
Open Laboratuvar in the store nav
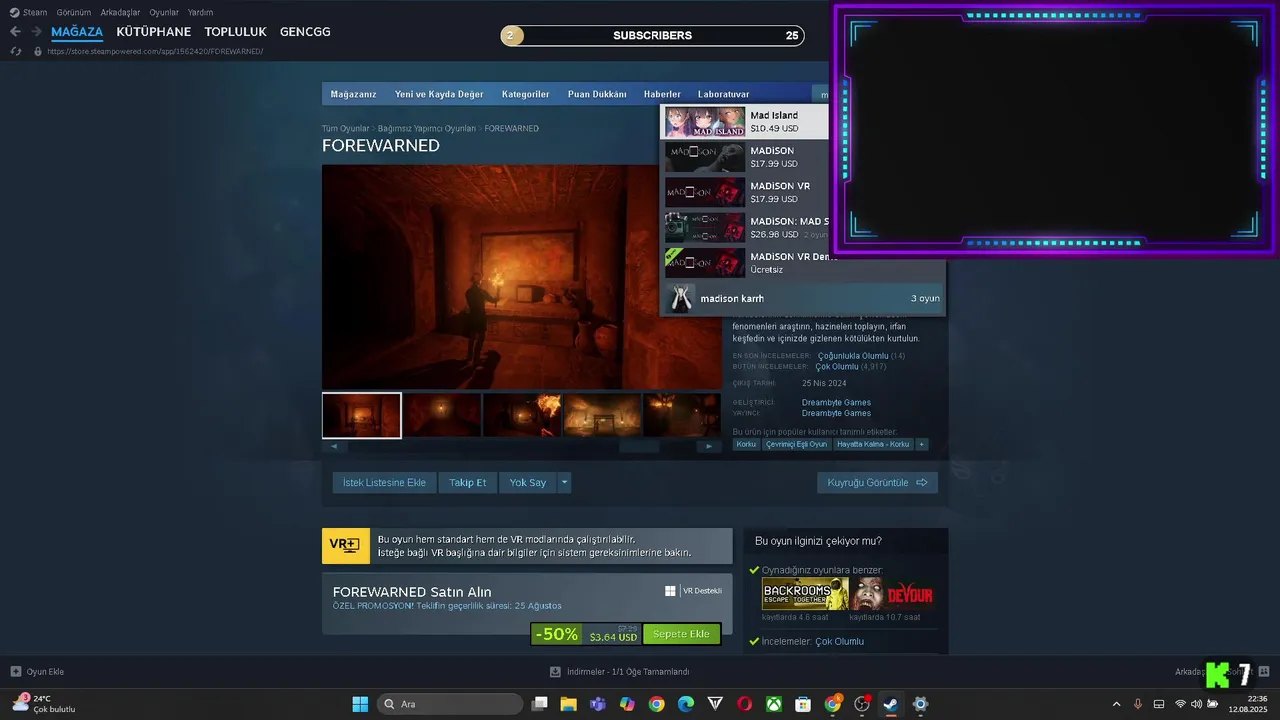click(x=724, y=94)
